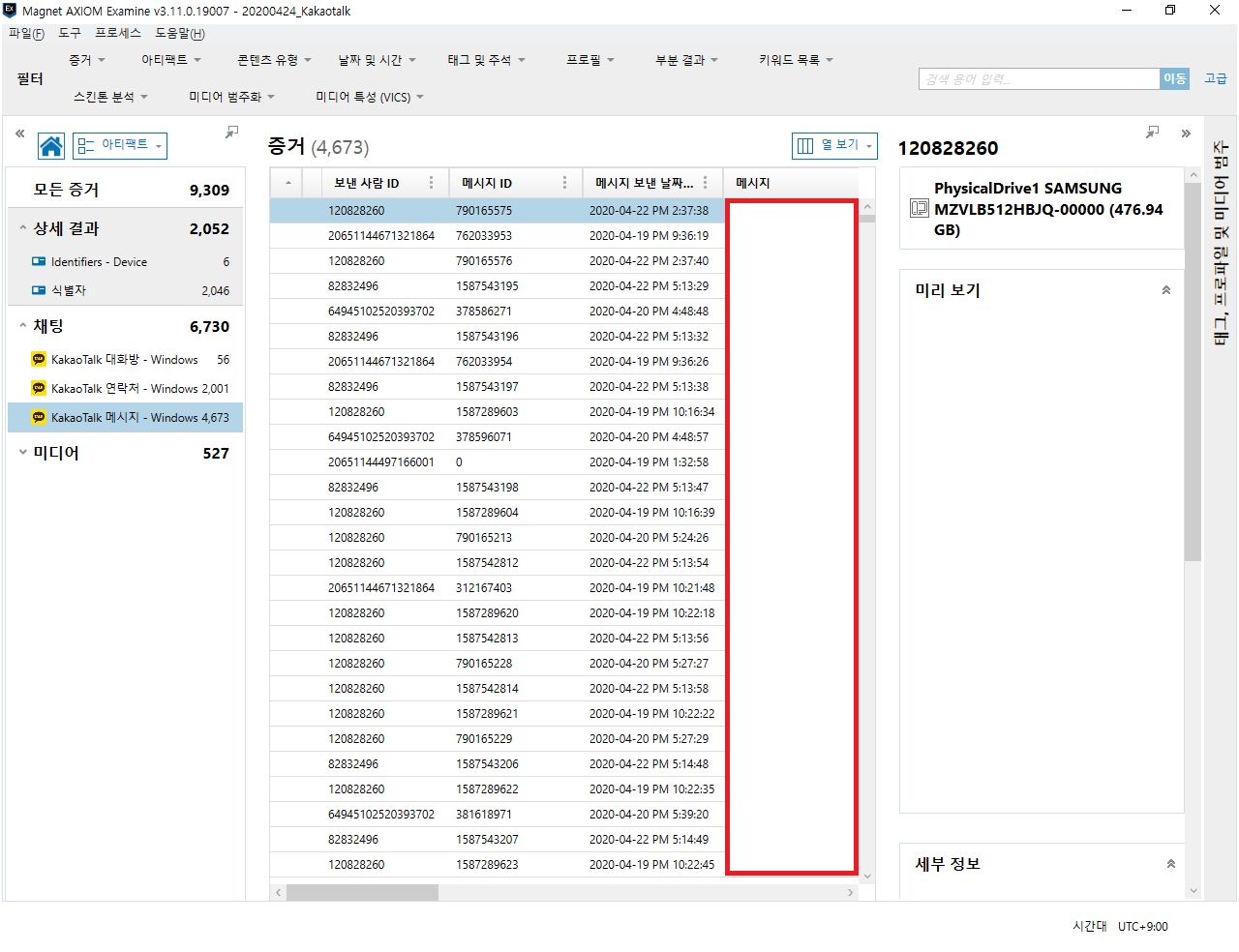Click Identifiers - Device icon

point(39,261)
